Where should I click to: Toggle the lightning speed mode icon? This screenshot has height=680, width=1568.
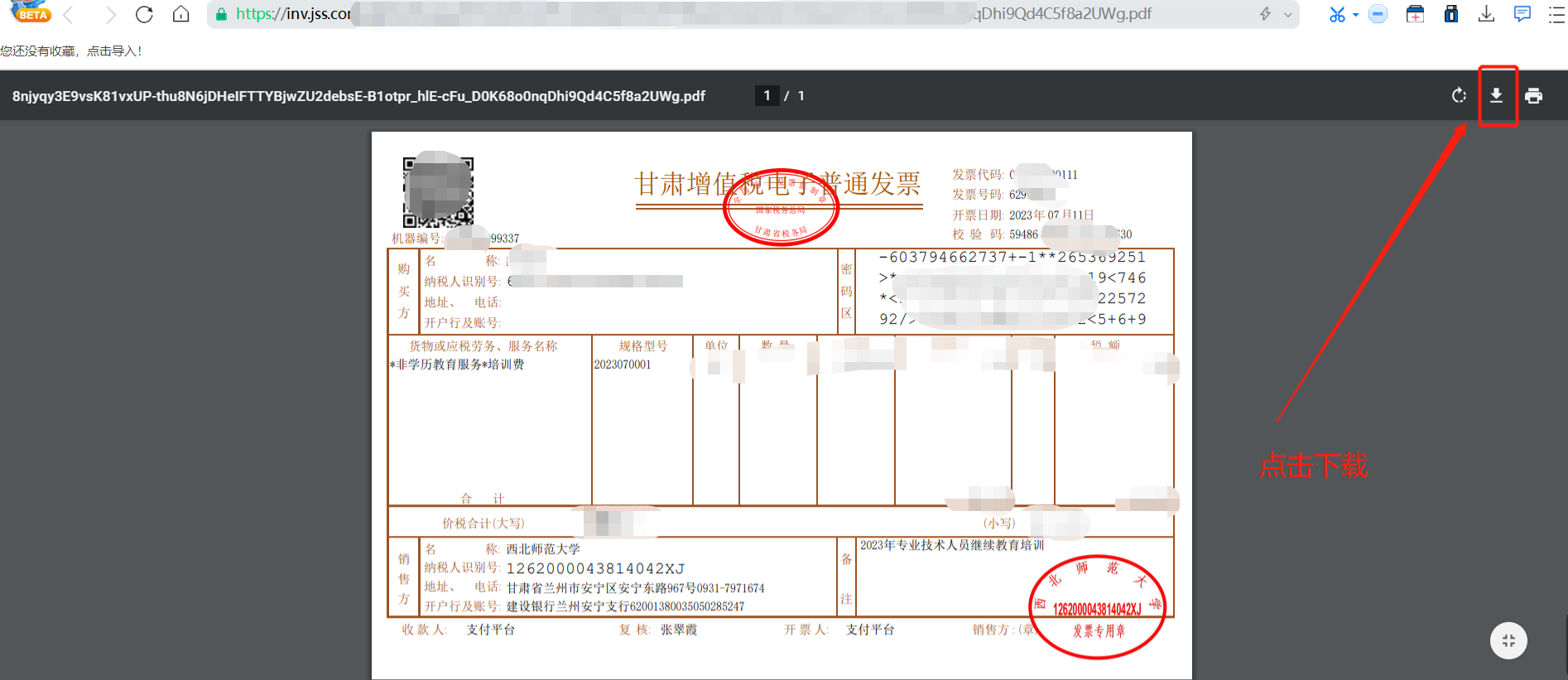[x=1265, y=14]
